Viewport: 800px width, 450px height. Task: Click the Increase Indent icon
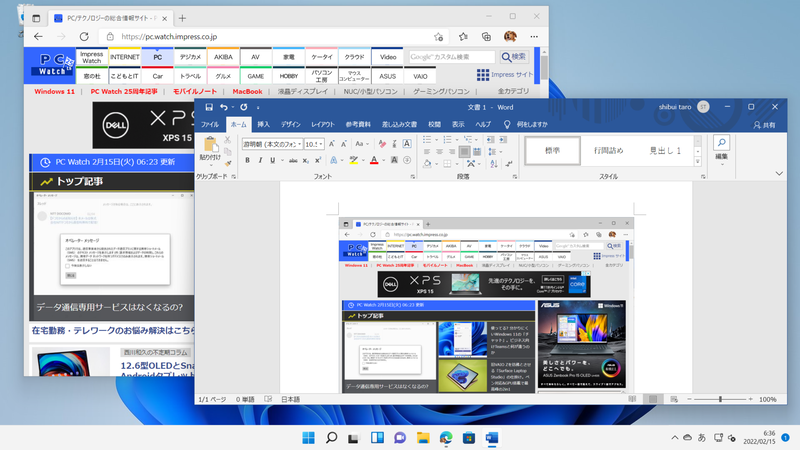pos(503,140)
